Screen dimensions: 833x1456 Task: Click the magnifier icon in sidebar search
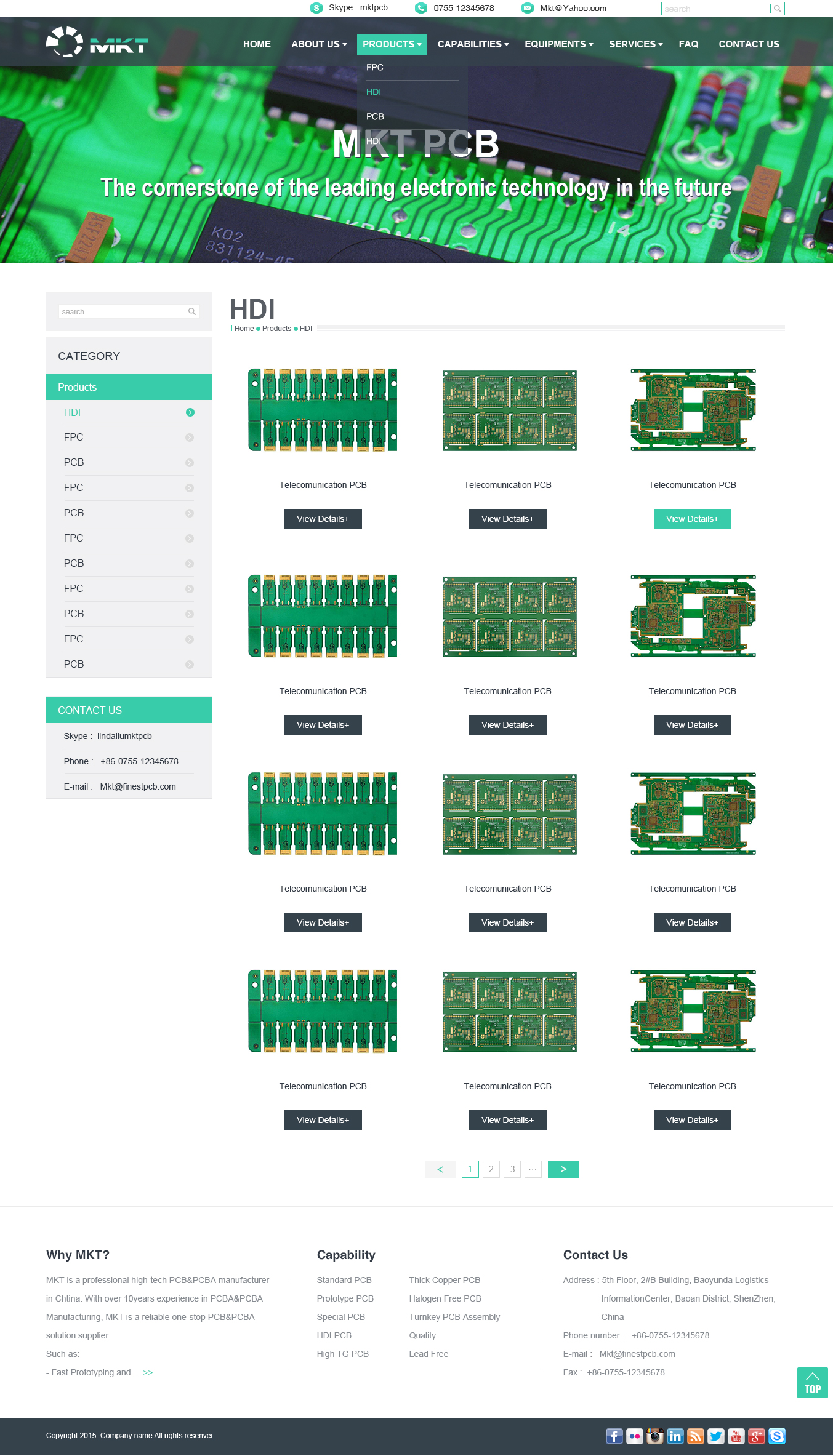tap(192, 312)
